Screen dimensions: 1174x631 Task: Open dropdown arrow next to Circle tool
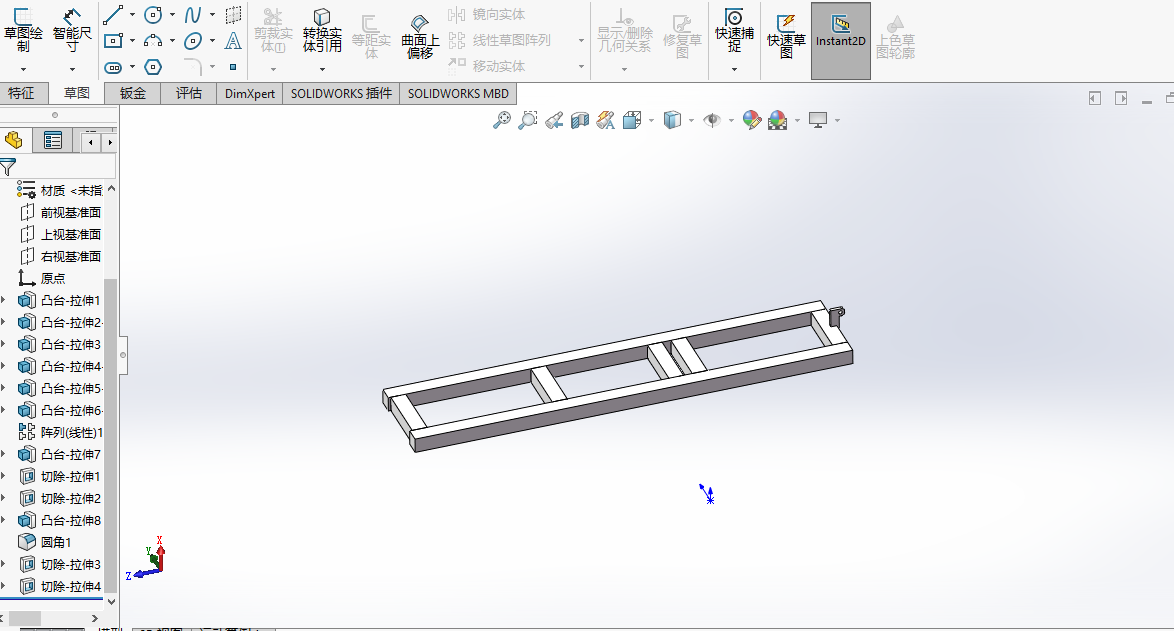click(x=172, y=15)
